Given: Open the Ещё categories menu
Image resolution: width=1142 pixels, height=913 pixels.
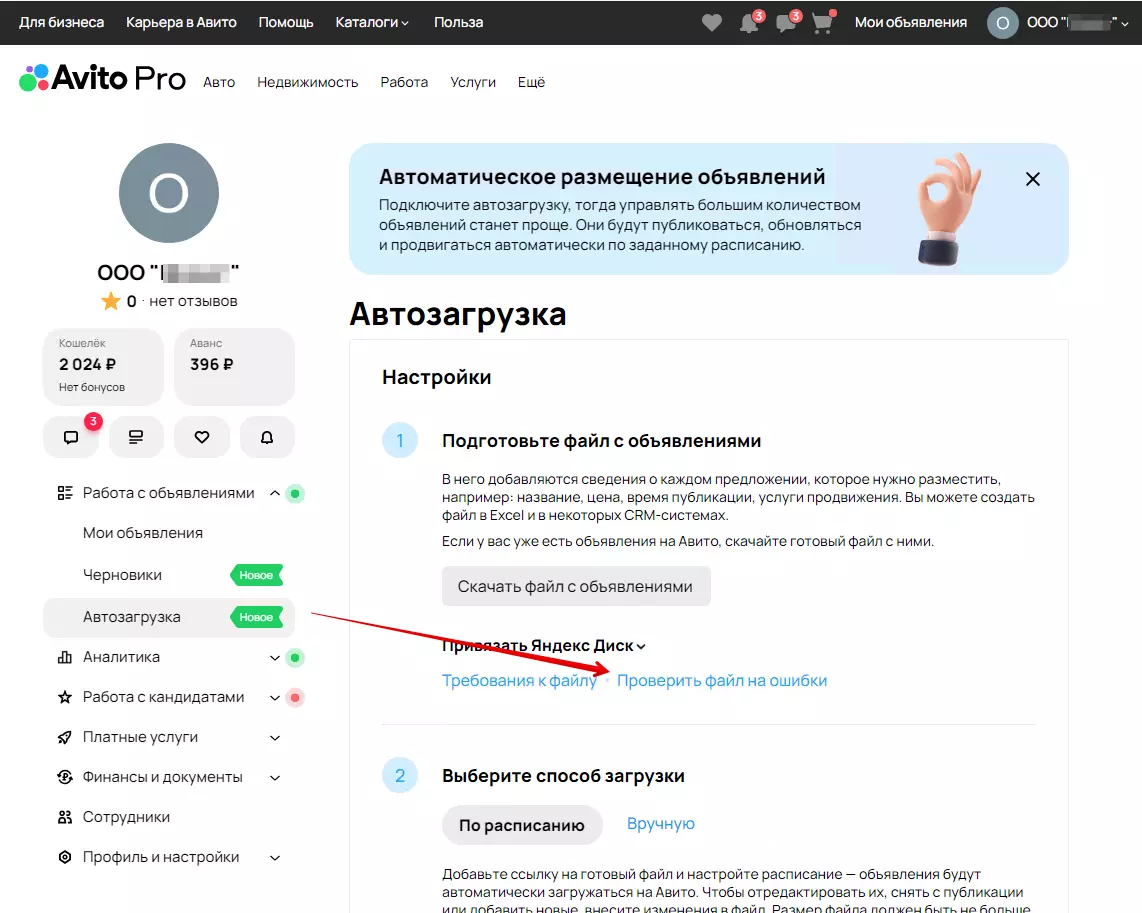Looking at the screenshot, I should [x=531, y=82].
